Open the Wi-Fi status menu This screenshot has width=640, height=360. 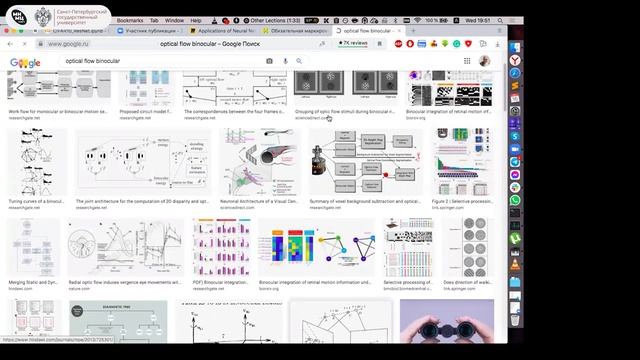coord(417,20)
